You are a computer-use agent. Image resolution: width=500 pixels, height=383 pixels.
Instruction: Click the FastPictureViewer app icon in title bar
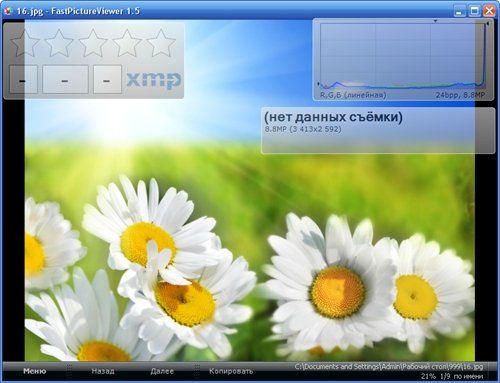click(x=8, y=11)
